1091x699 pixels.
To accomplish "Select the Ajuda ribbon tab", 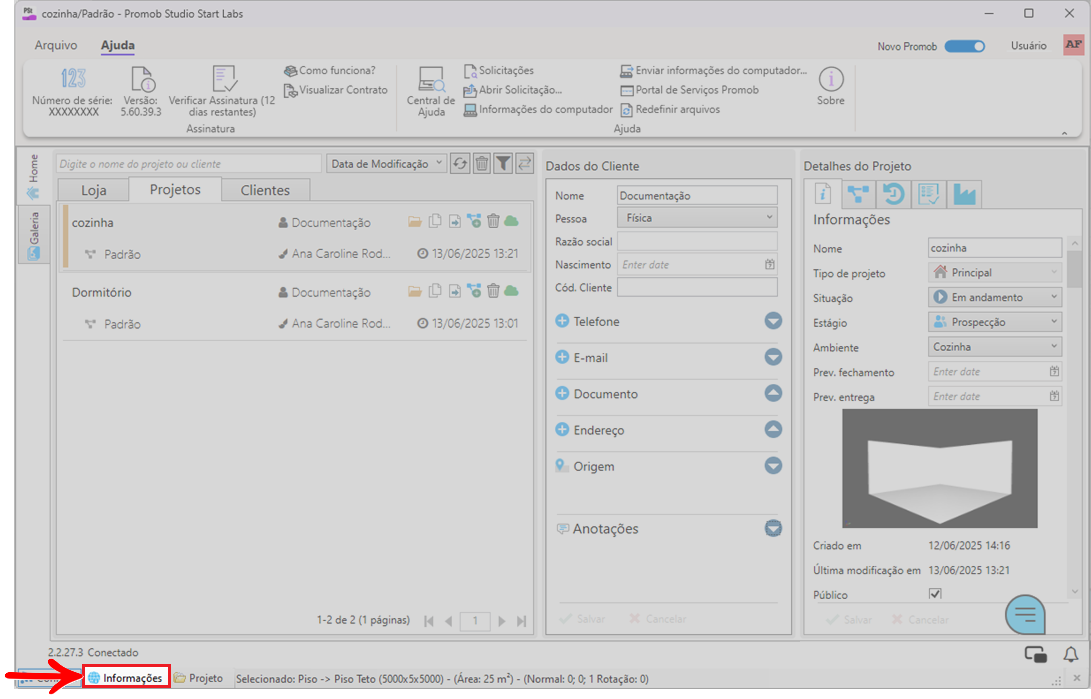I will click(x=118, y=45).
